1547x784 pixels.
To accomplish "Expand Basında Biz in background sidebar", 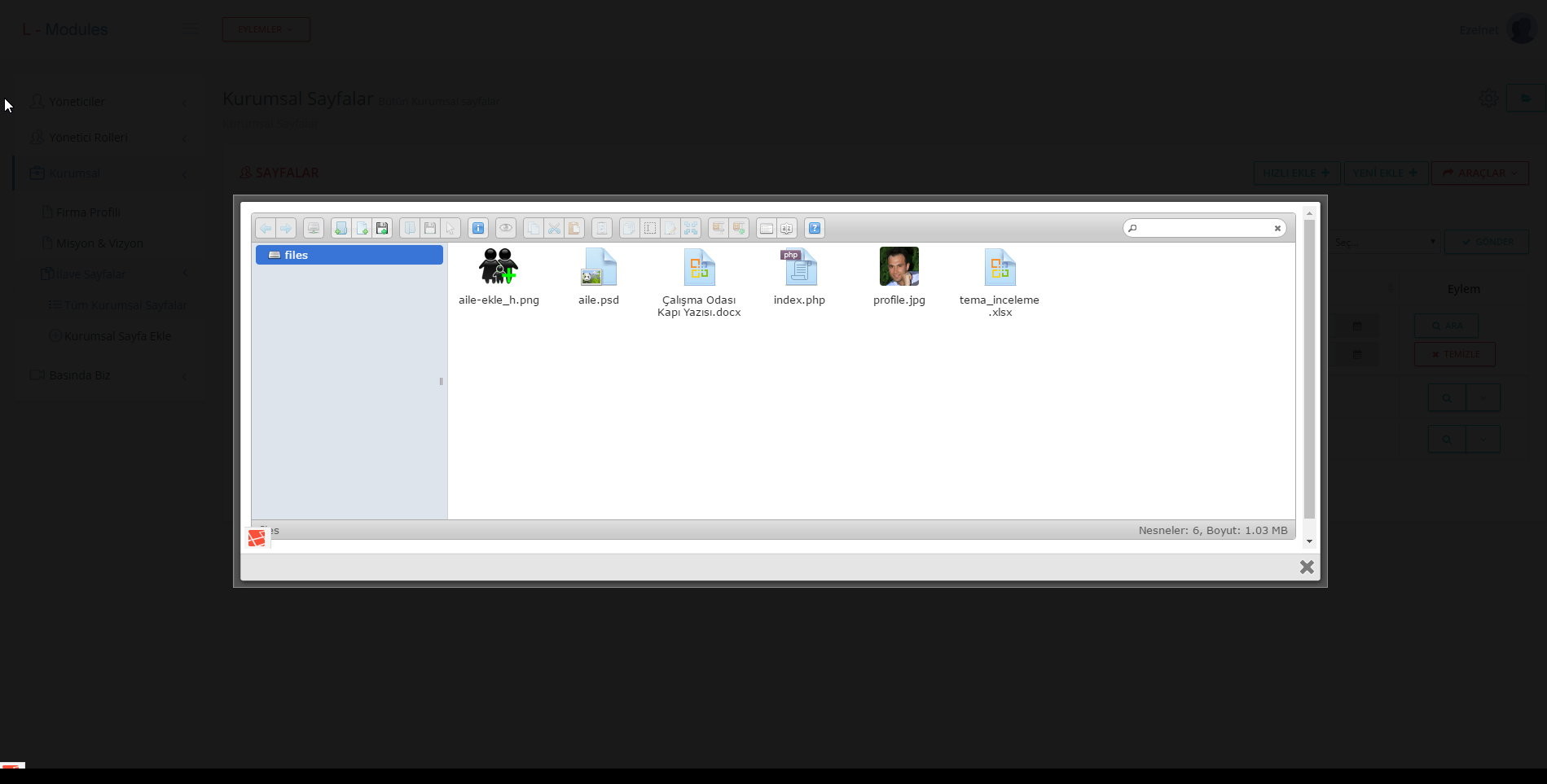I will click(109, 375).
